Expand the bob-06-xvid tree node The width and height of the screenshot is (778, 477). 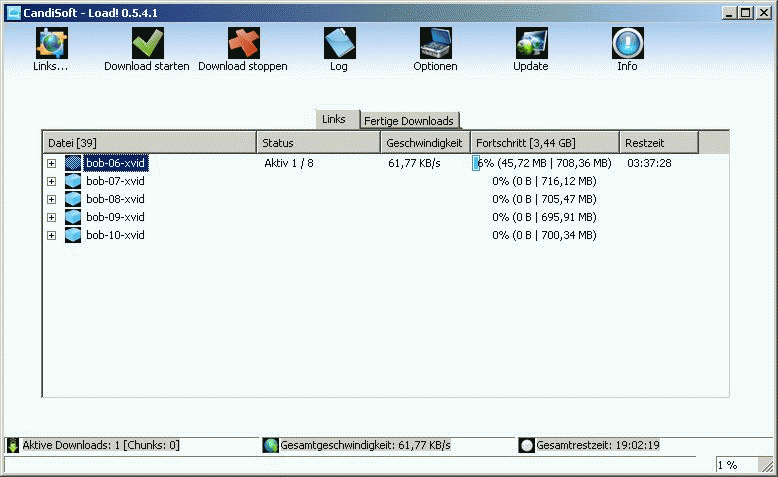tap(52, 163)
